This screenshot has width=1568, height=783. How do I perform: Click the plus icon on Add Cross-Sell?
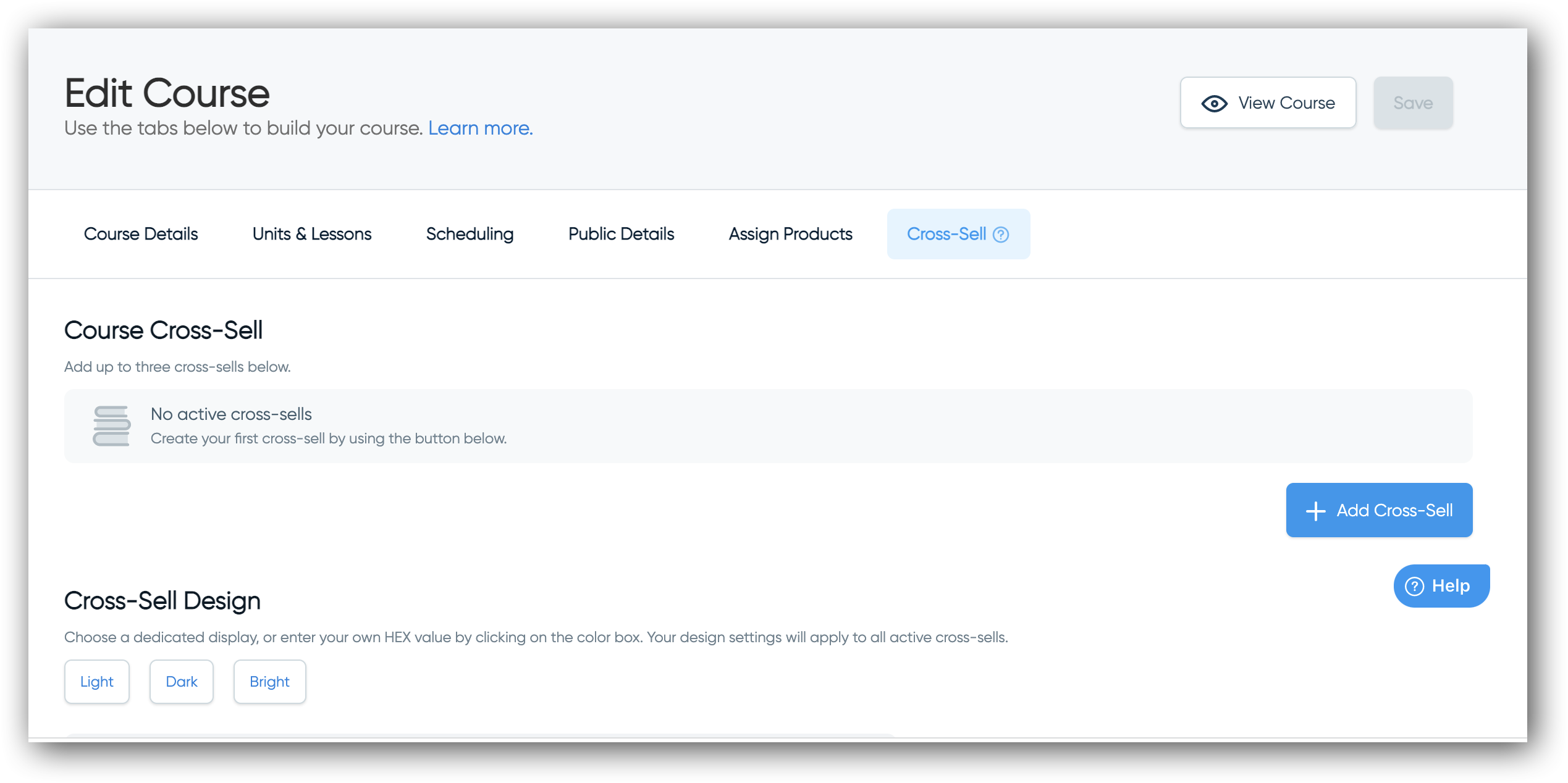pos(1315,511)
